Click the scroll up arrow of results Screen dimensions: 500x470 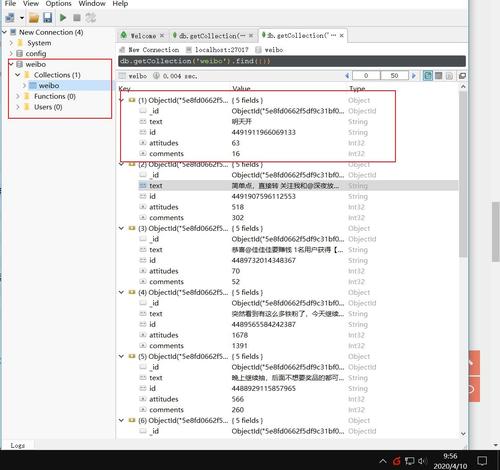[x=463, y=87]
